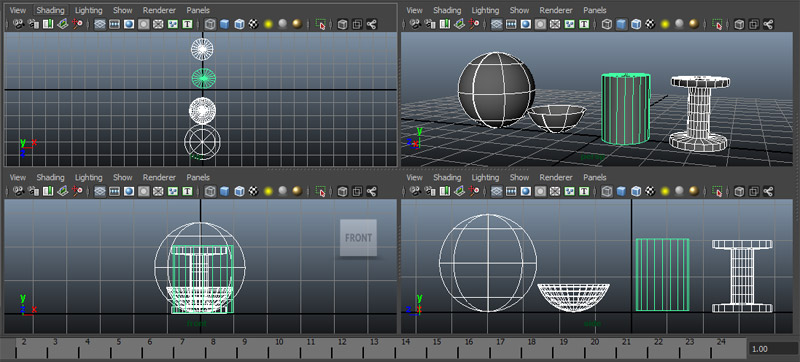This screenshot has height=362, width=800.
Task: Toggle Shadows sphere icon in side panel
Action: [679, 191]
